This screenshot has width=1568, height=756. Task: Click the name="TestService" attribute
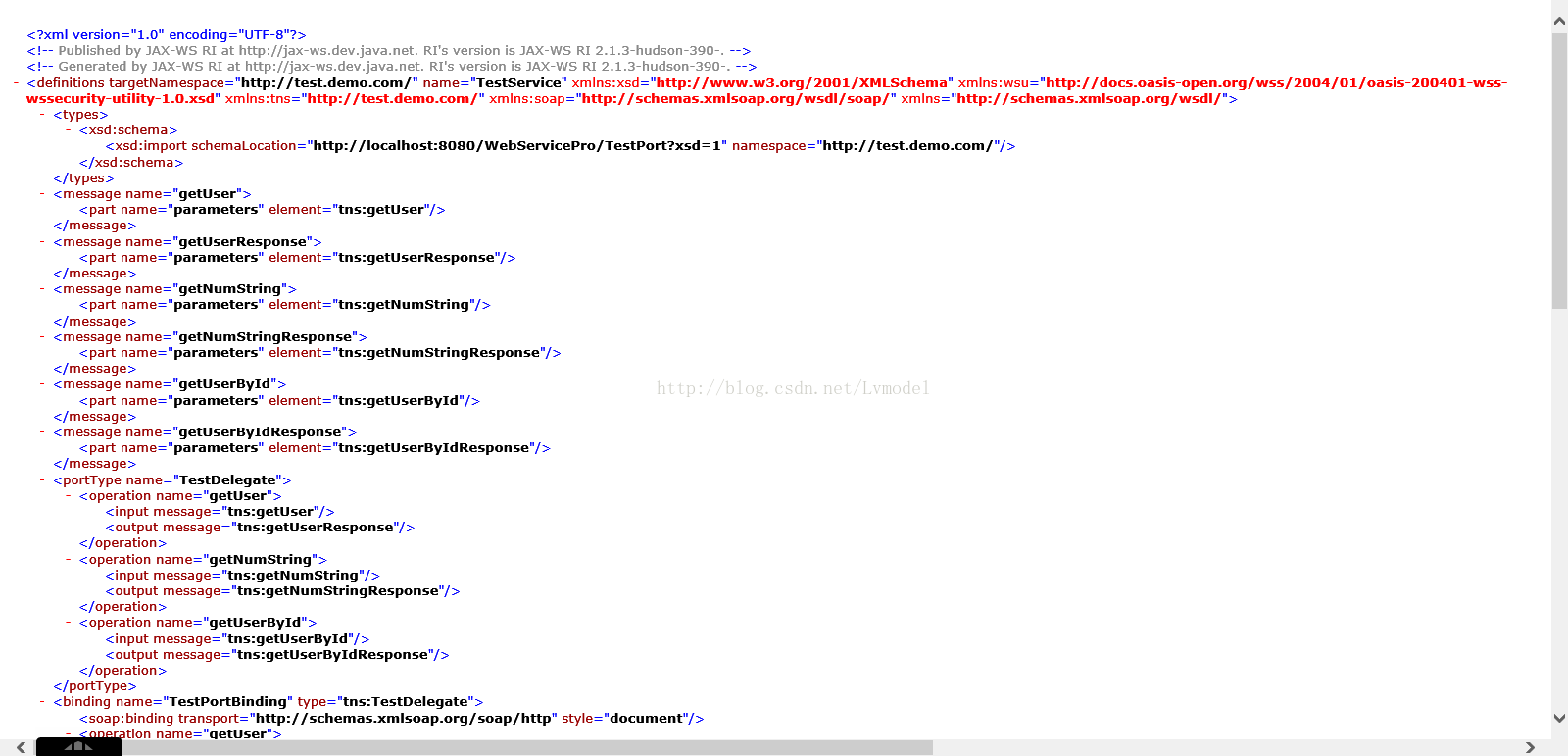click(x=495, y=83)
